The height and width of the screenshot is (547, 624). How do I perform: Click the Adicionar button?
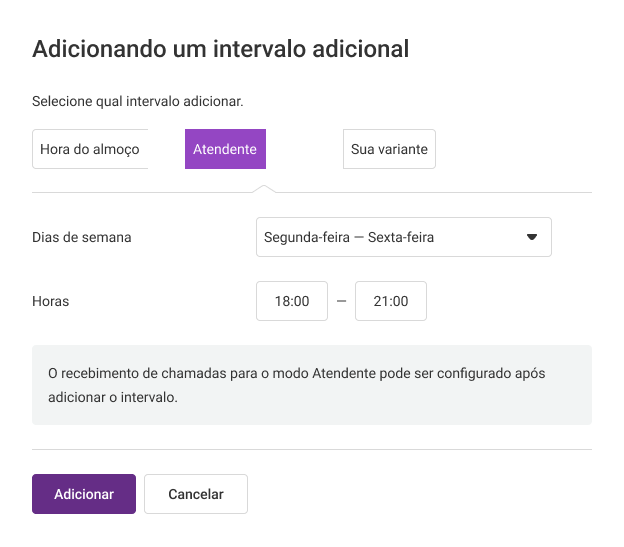pyautogui.click(x=84, y=494)
